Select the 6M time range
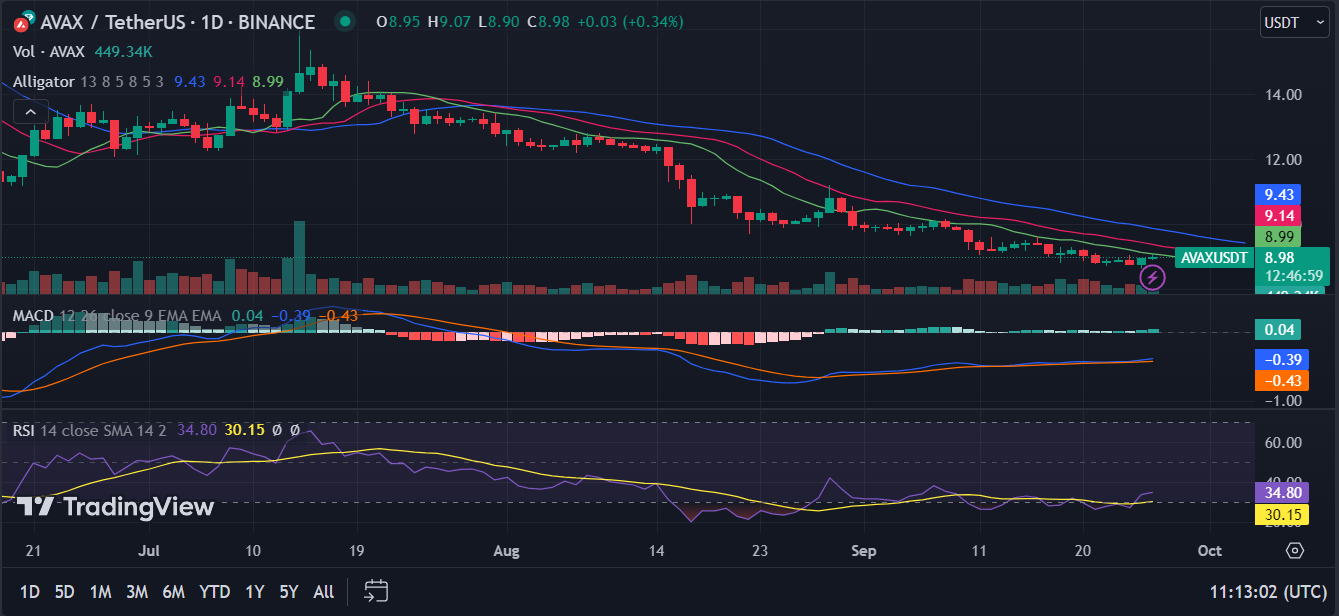The image size is (1339, 616). click(x=173, y=591)
